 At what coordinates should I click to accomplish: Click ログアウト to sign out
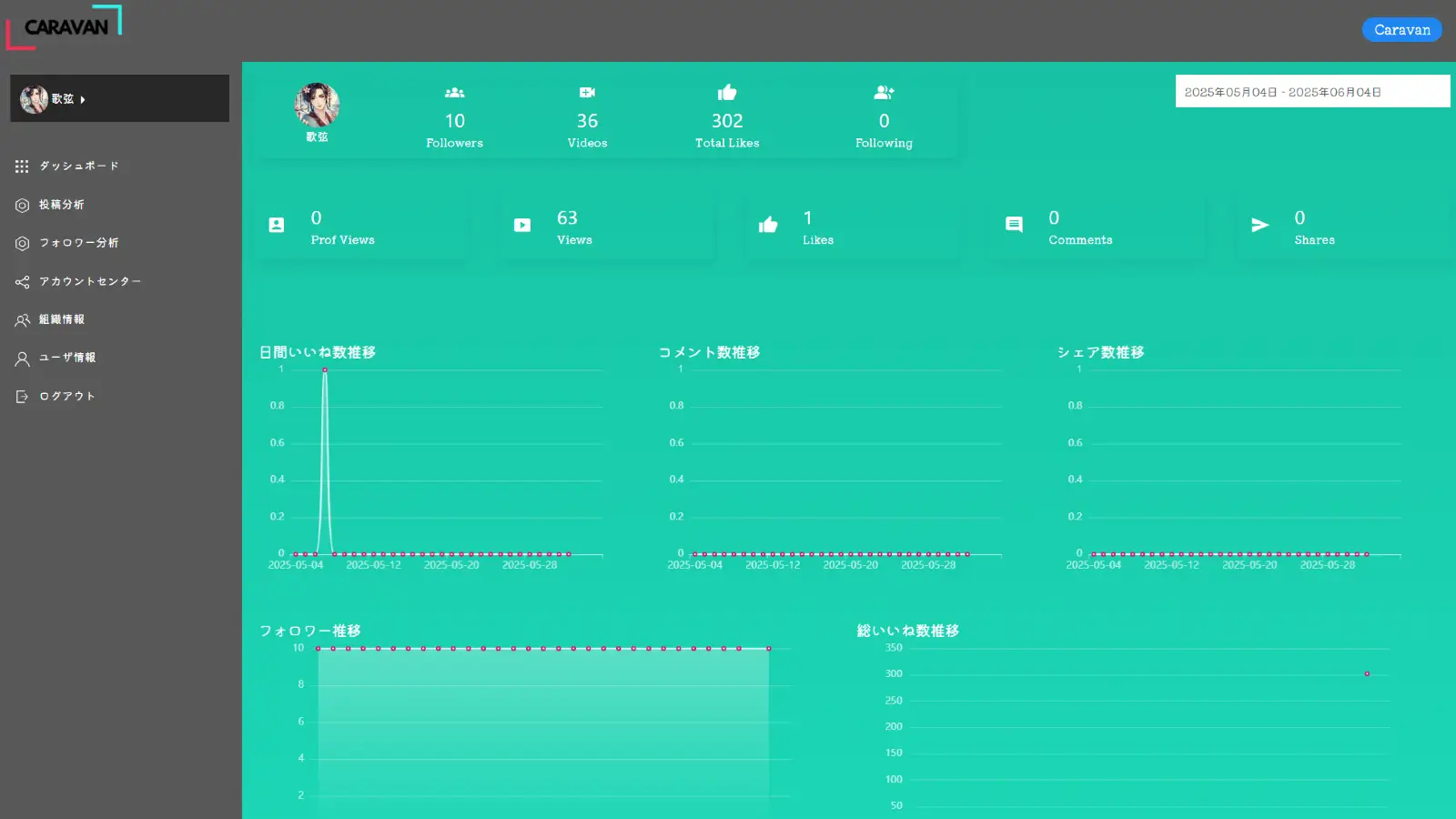66,397
